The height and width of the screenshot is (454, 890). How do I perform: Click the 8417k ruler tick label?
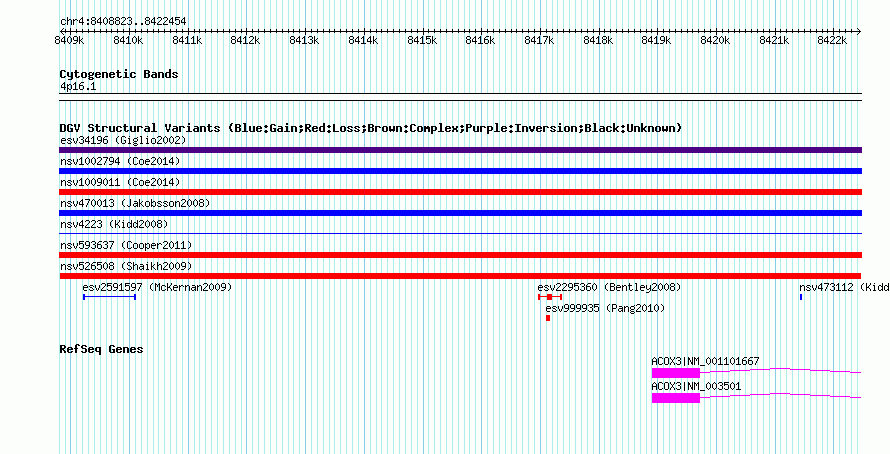point(540,40)
